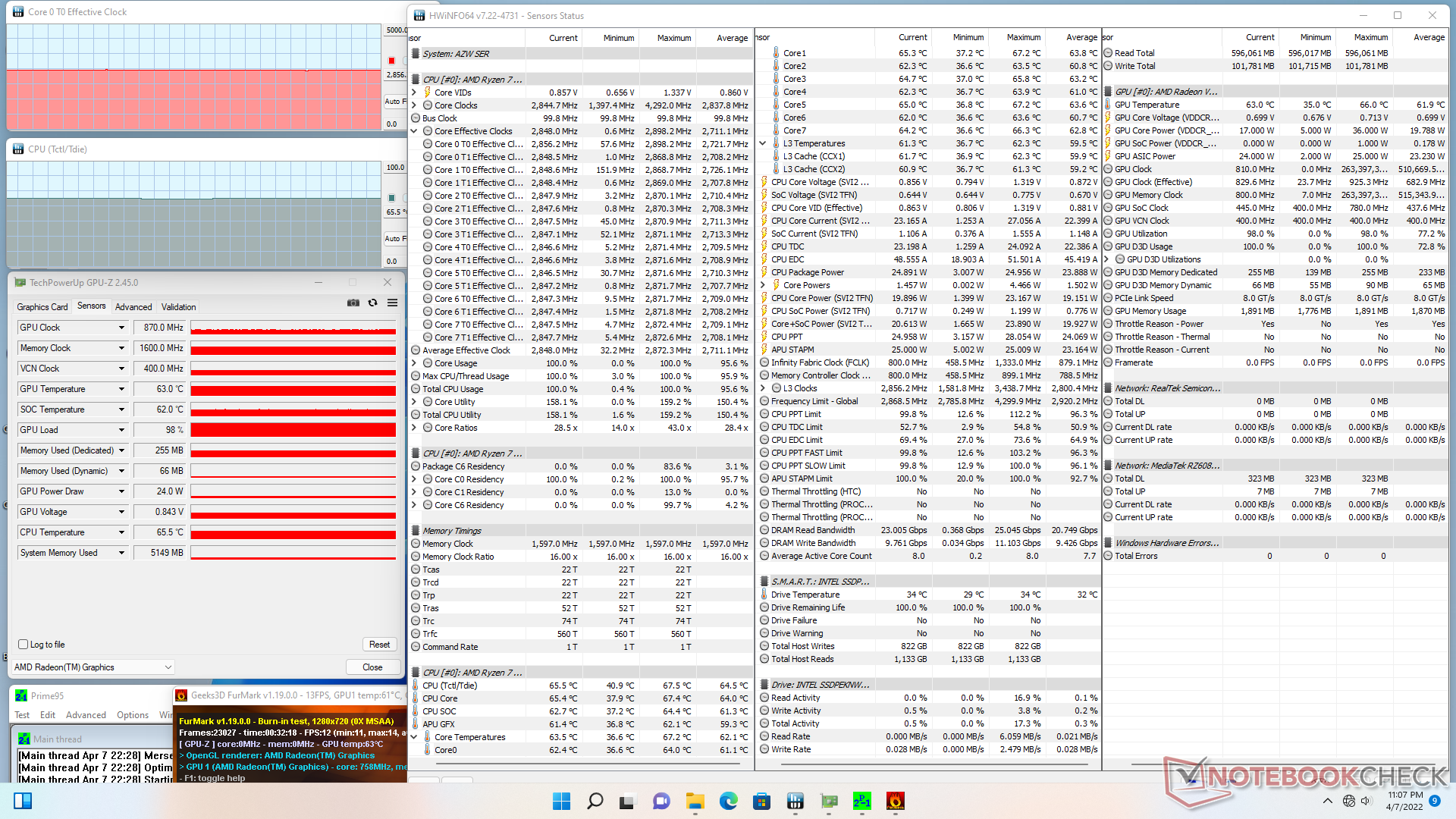The width and height of the screenshot is (1456, 819).
Task: Click Auto Fit button in CPU Tctl graph
Action: point(394,238)
